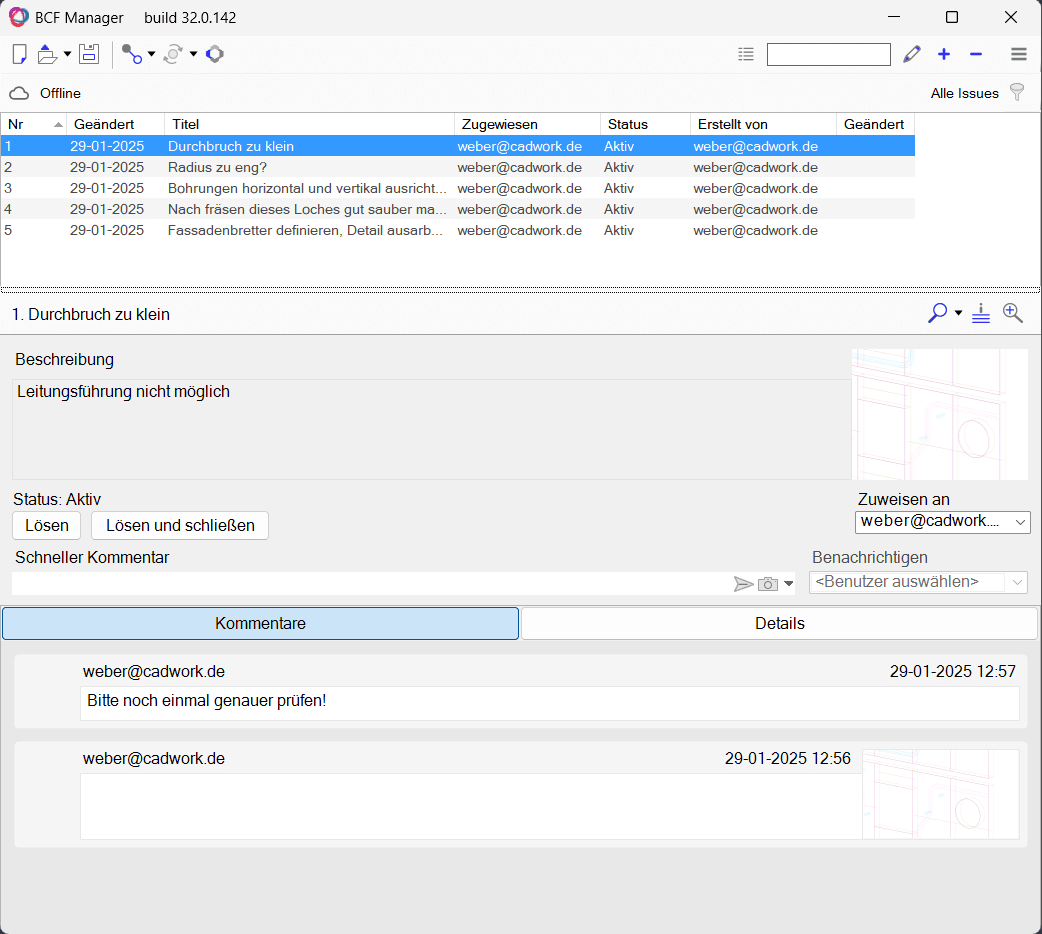Open the hamburger menu

pyautogui.click(x=1019, y=54)
